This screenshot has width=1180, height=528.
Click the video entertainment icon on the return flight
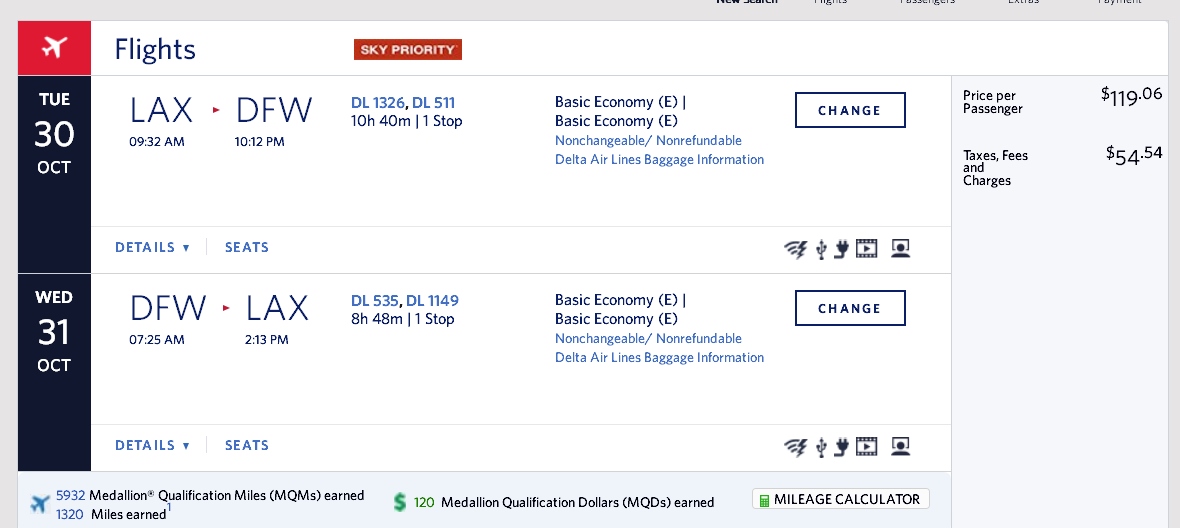click(x=866, y=447)
